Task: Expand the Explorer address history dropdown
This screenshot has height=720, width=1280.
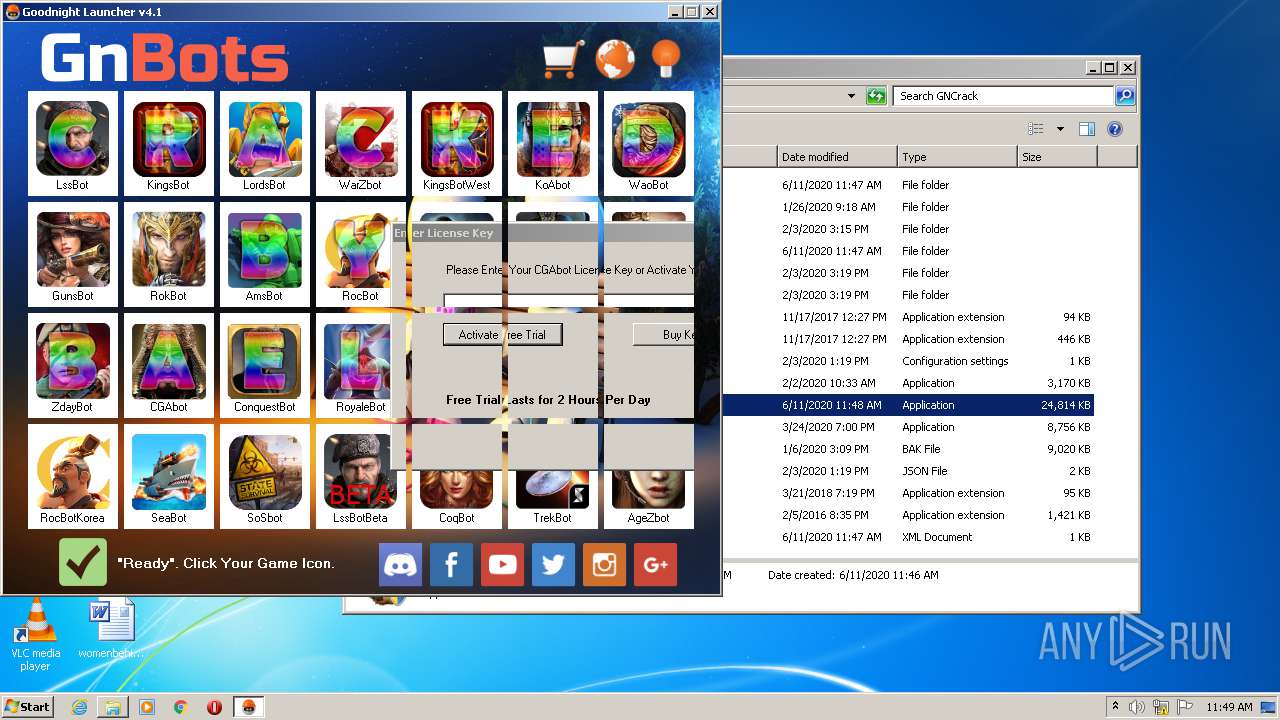Action: [851, 96]
